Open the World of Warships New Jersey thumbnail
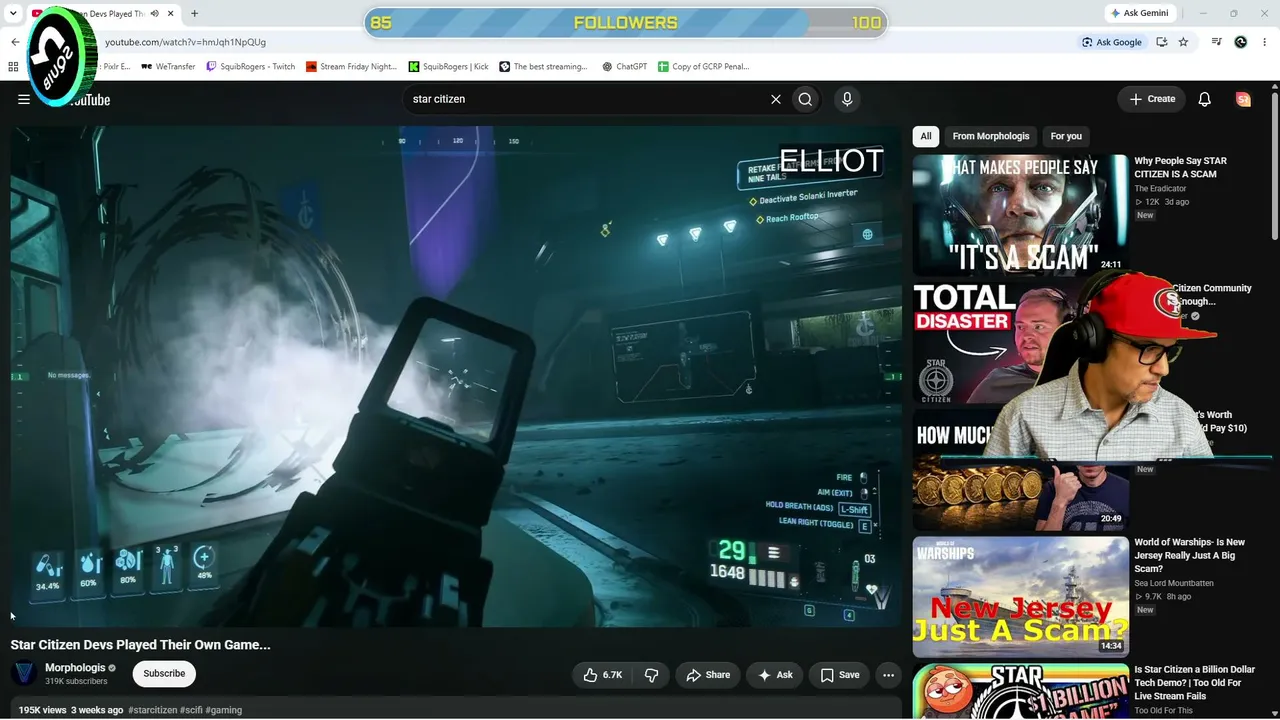 coord(1021,597)
